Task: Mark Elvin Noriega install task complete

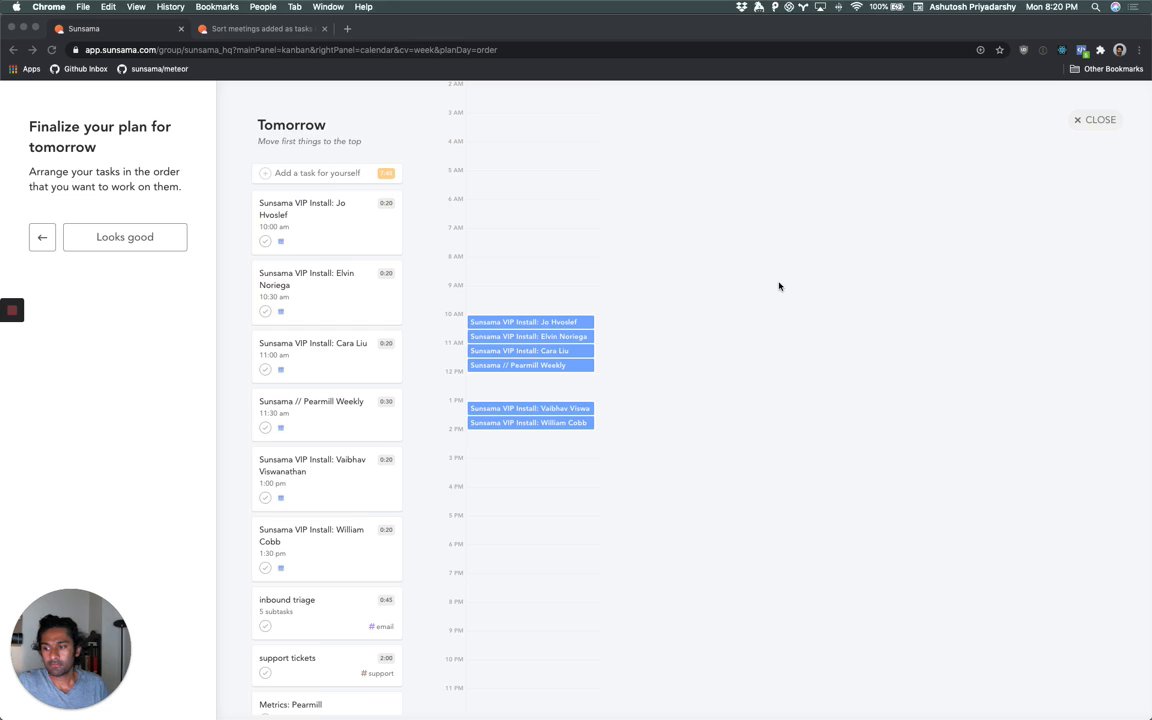Action: (x=265, y=311)
